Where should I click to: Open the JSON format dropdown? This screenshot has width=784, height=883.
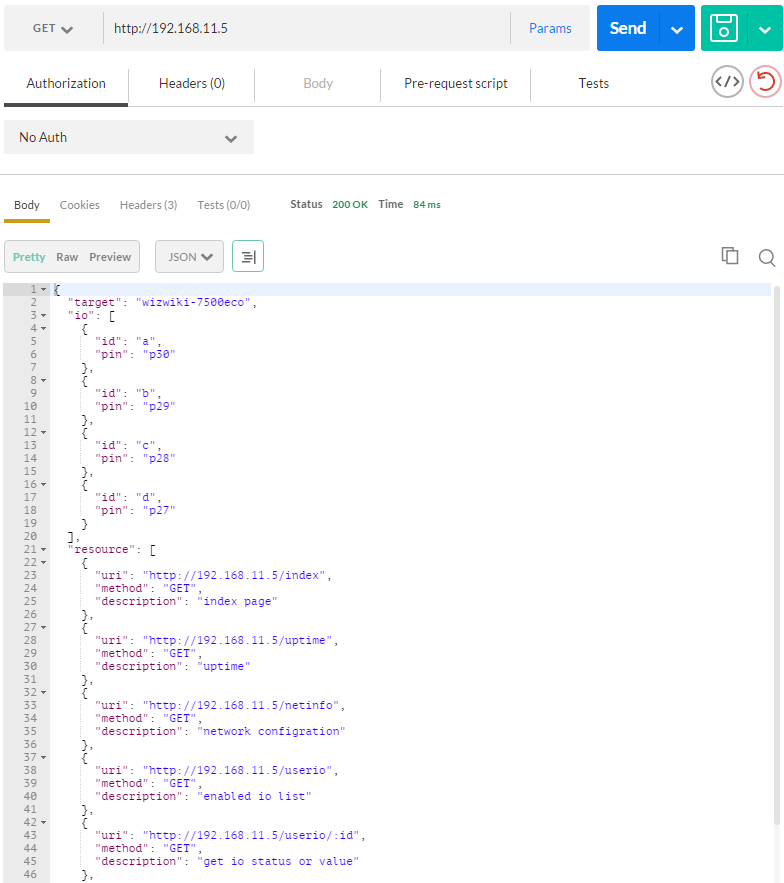189,257
